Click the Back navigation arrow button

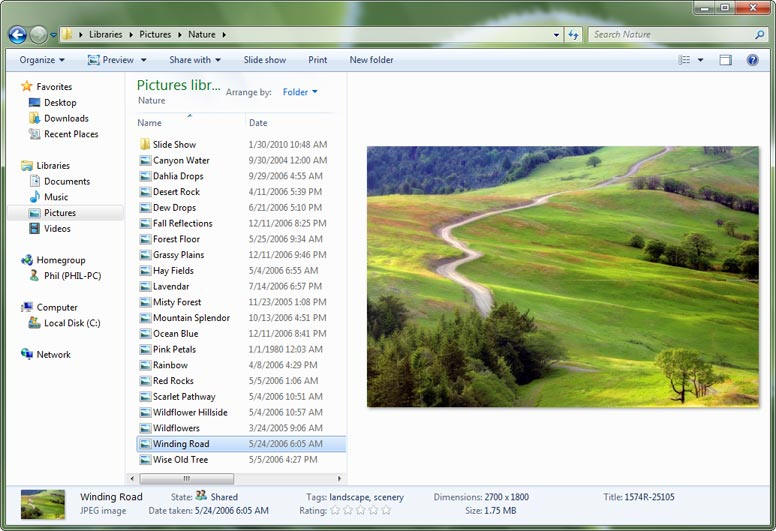pos(17,35)
